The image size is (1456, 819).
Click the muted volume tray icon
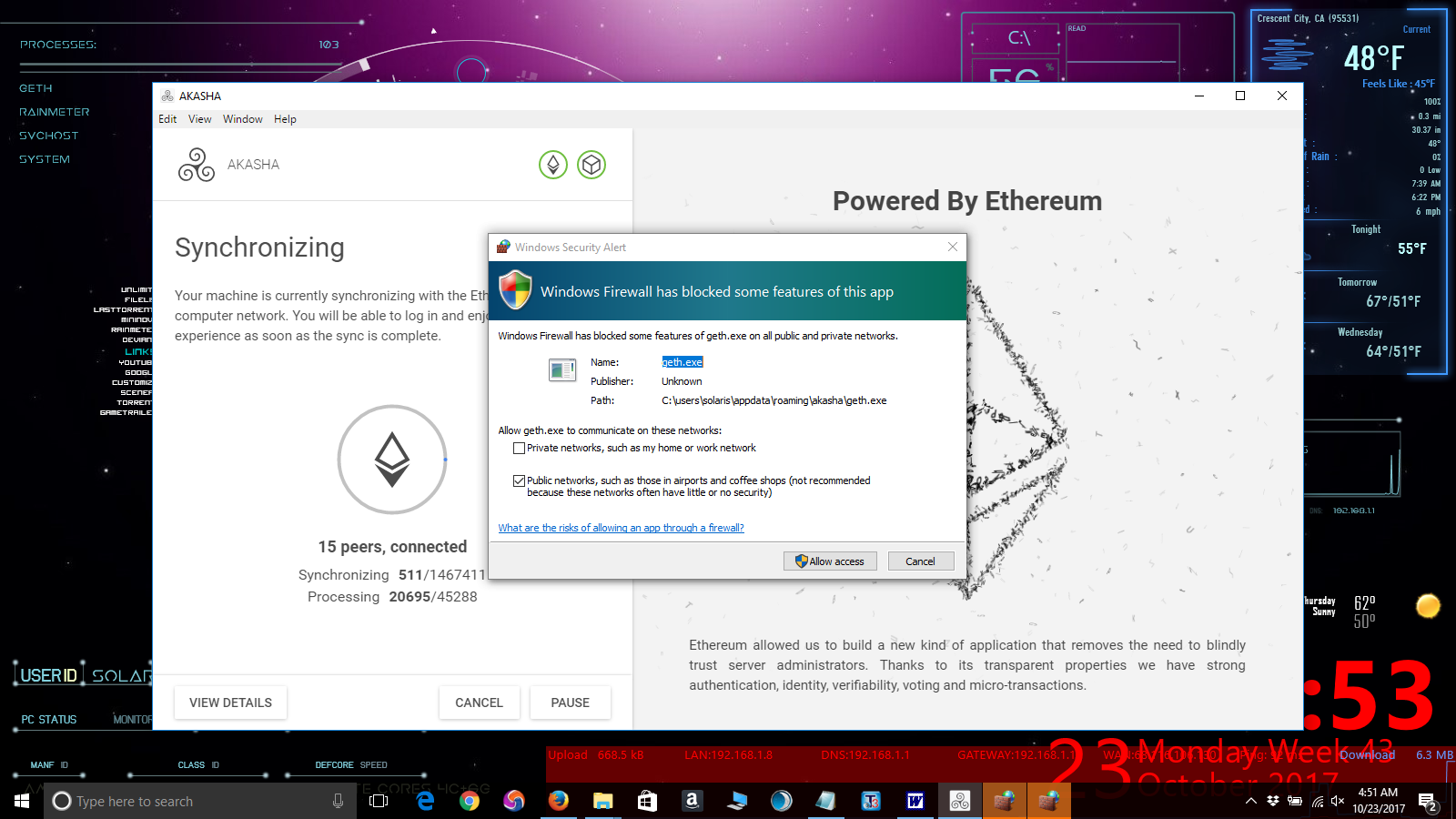click(x=1338, y=801)
